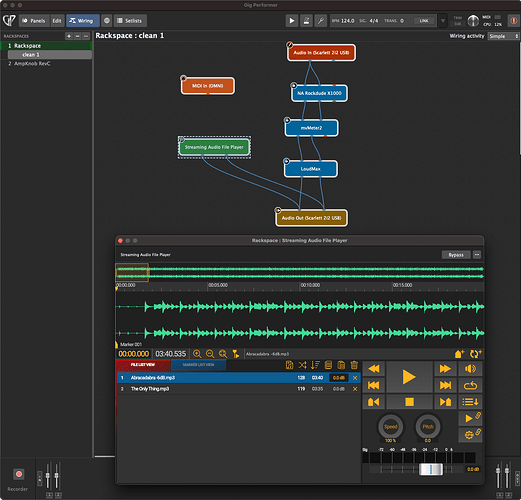Viewport: 521px width, 500px height.
Task: Toggle the loop playback button
Action: 470,385
